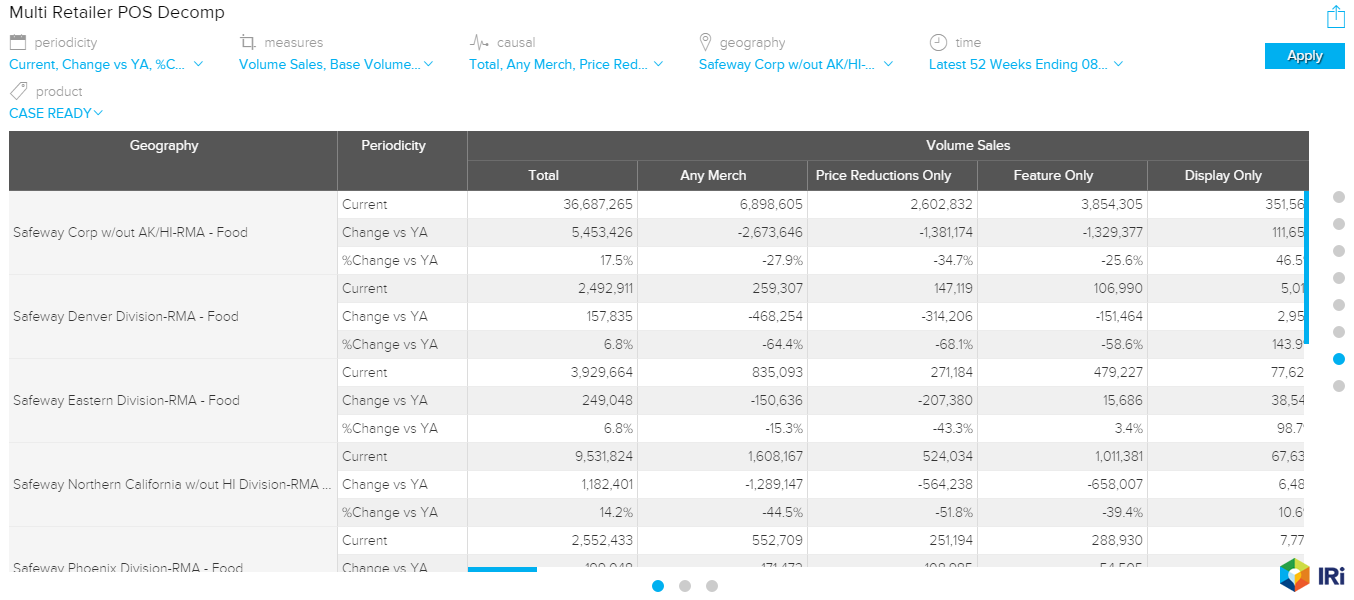Select the third page dot at bottom
The width and height of the screenshot is (1354, 600).
coord(712,586)
